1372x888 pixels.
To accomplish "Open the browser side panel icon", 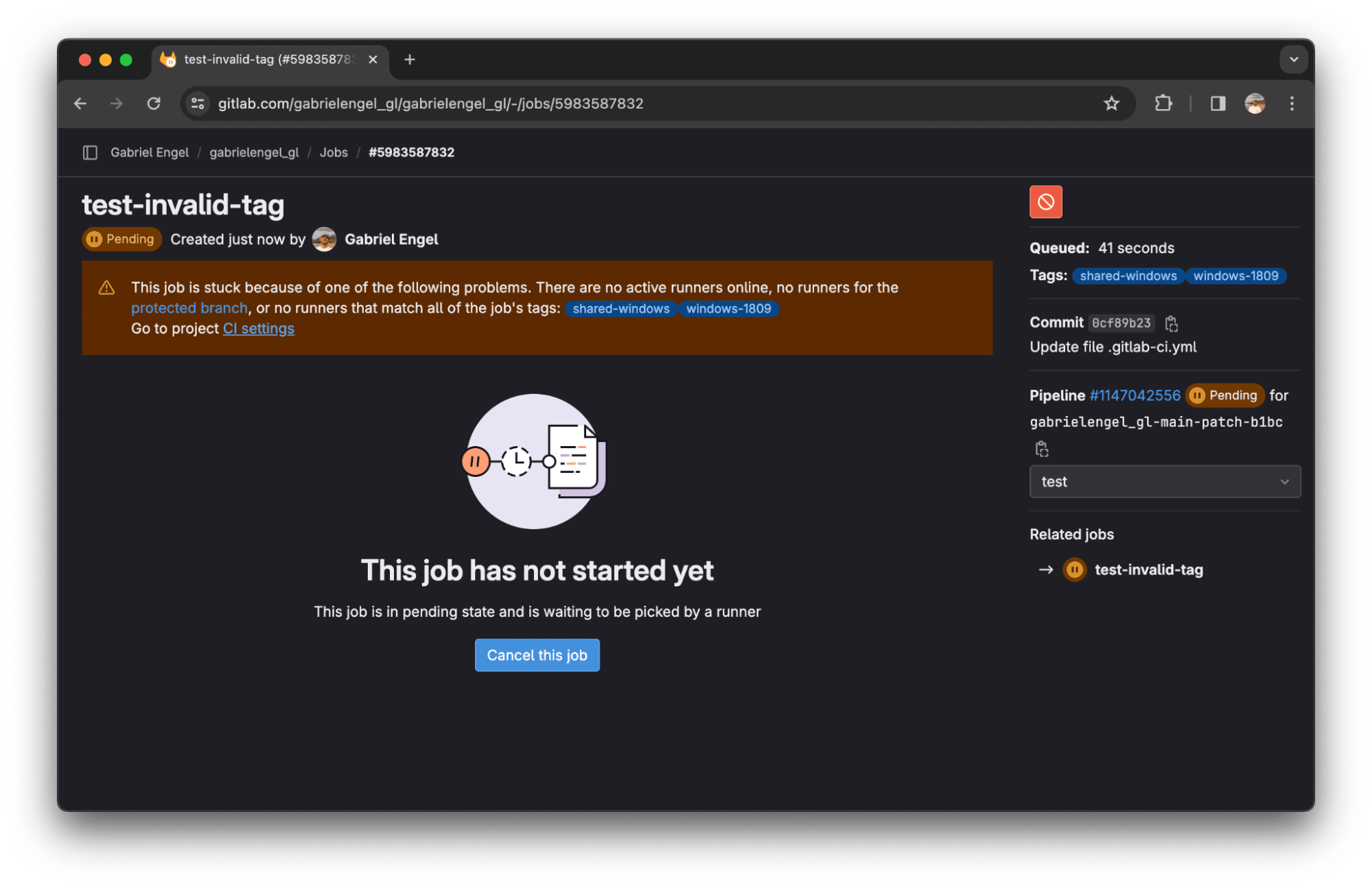I will tap(1216, 104).
